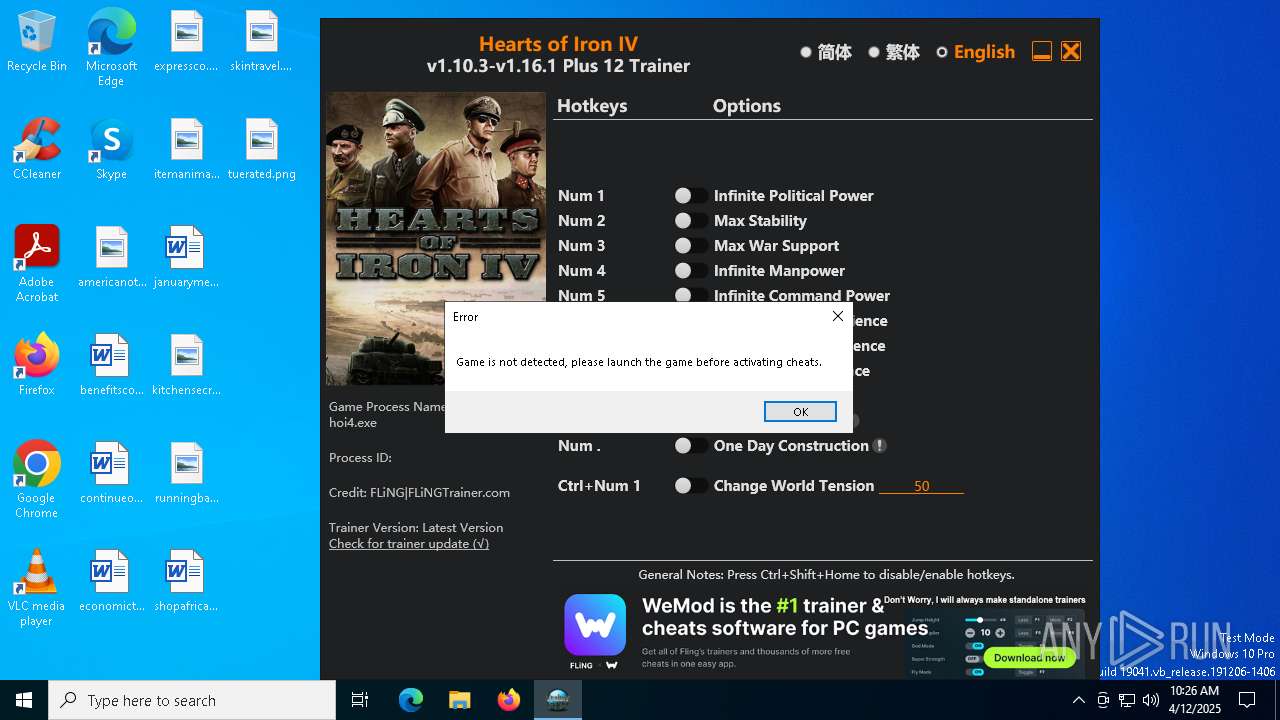Open Skype desktop icon
This screenshot has height=720, width=1280.
111,150
